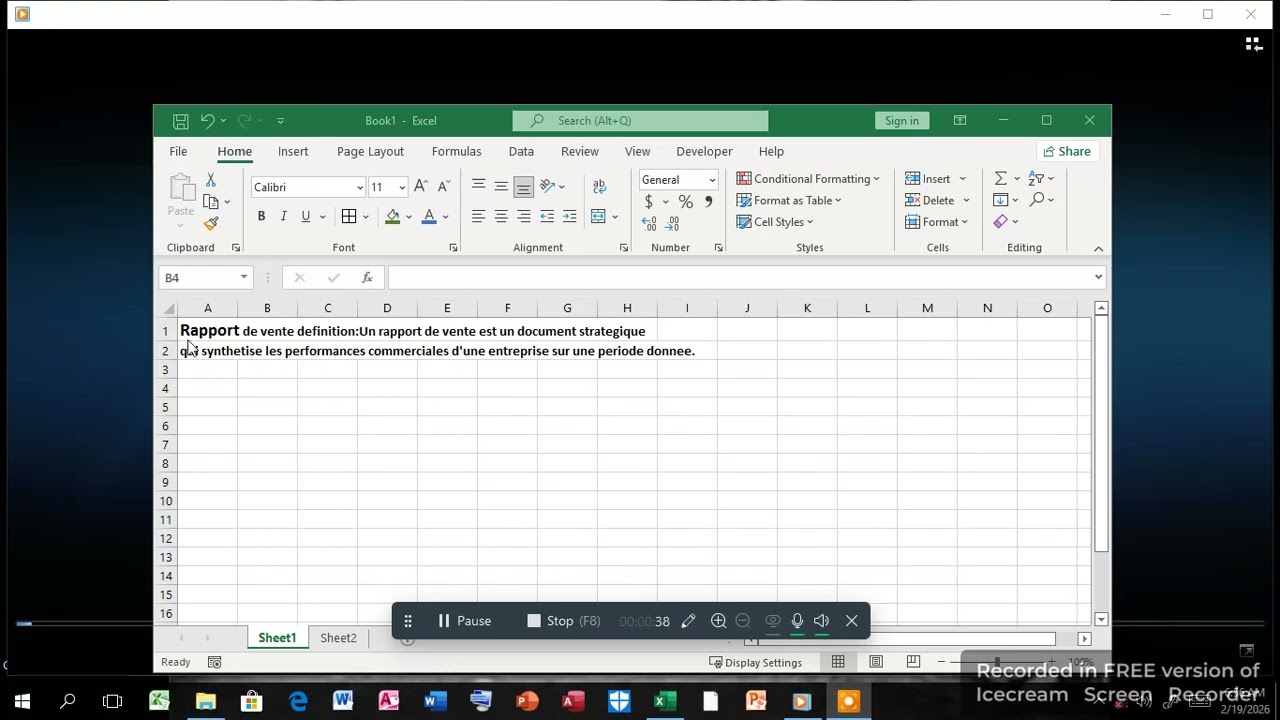1280x720 pixels.
Task: Click the Wrap Text icon
Action: click(x=599, y=186)
